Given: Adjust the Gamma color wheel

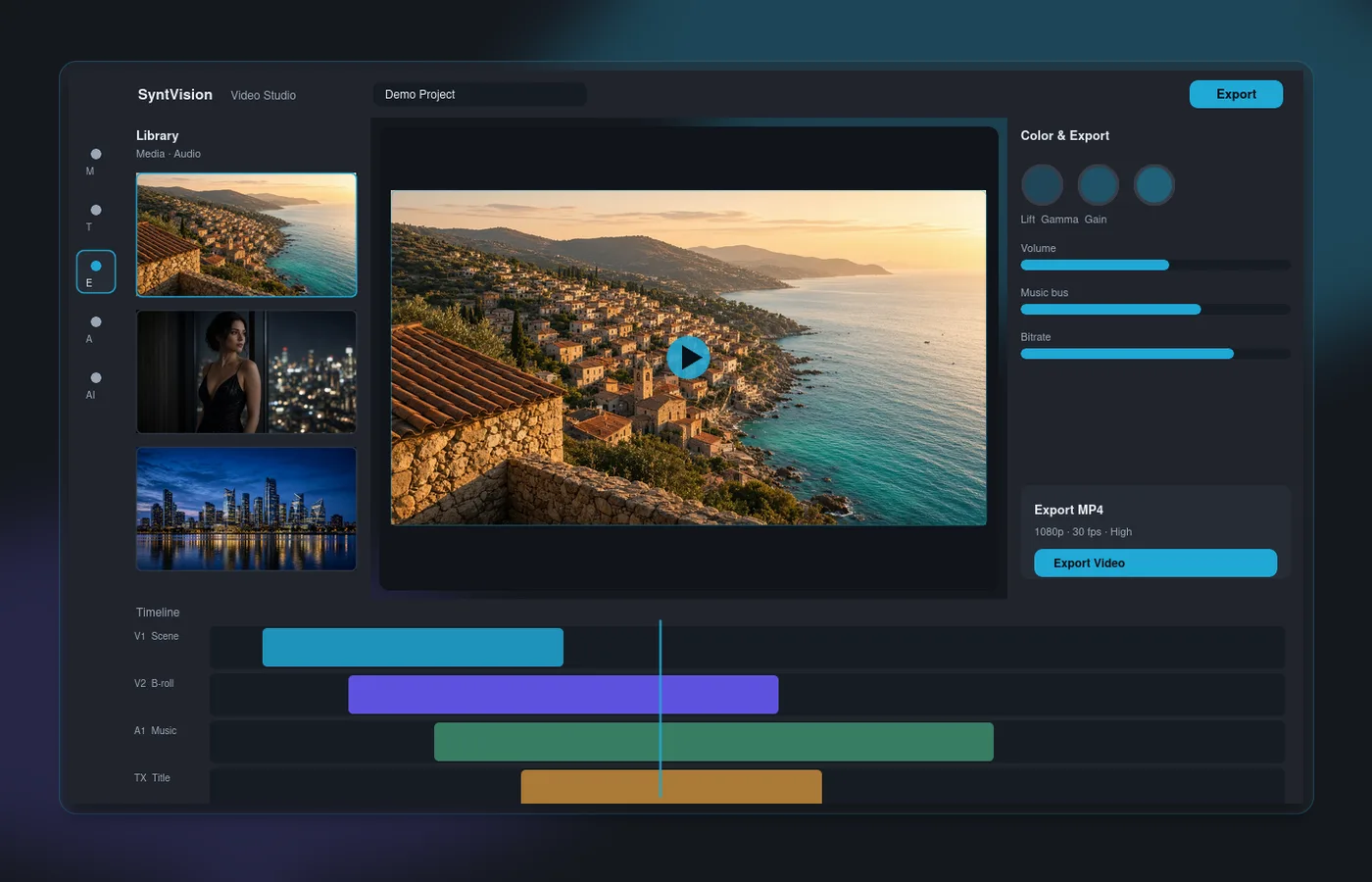Looking at the screenshot, I should tap(1098, 184).
